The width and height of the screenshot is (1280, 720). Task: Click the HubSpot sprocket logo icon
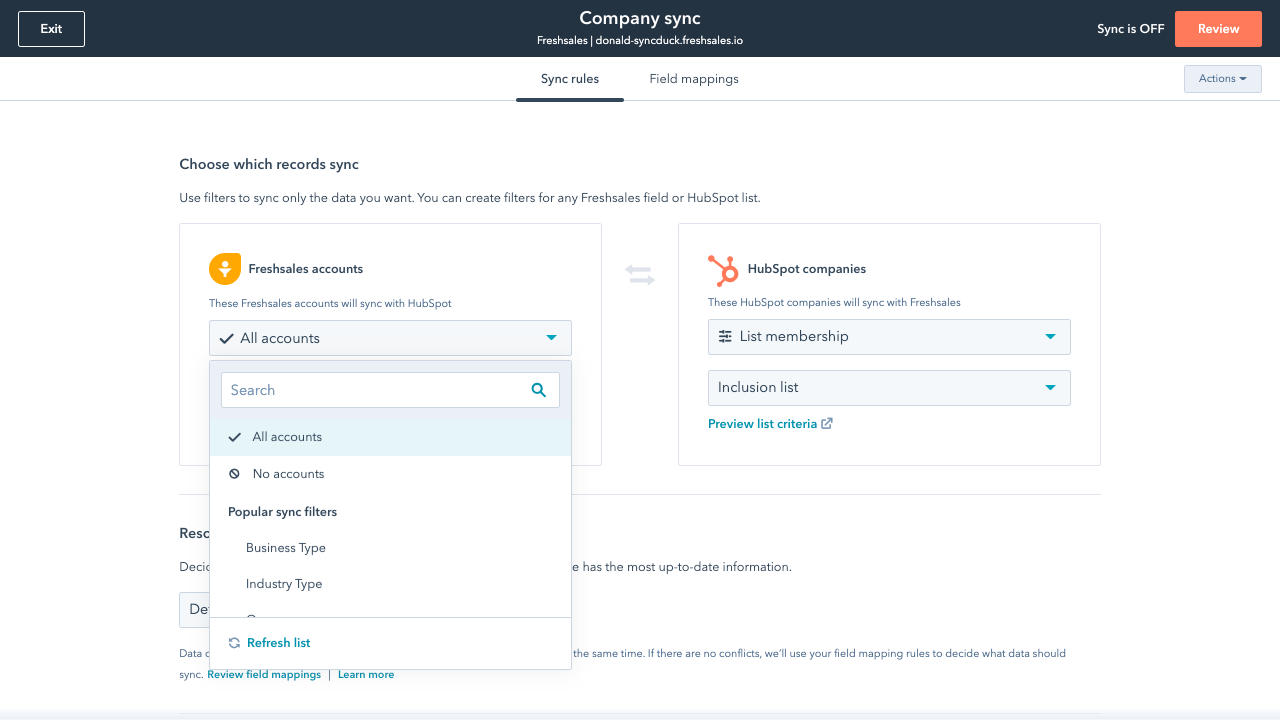(x=723, y=270)
